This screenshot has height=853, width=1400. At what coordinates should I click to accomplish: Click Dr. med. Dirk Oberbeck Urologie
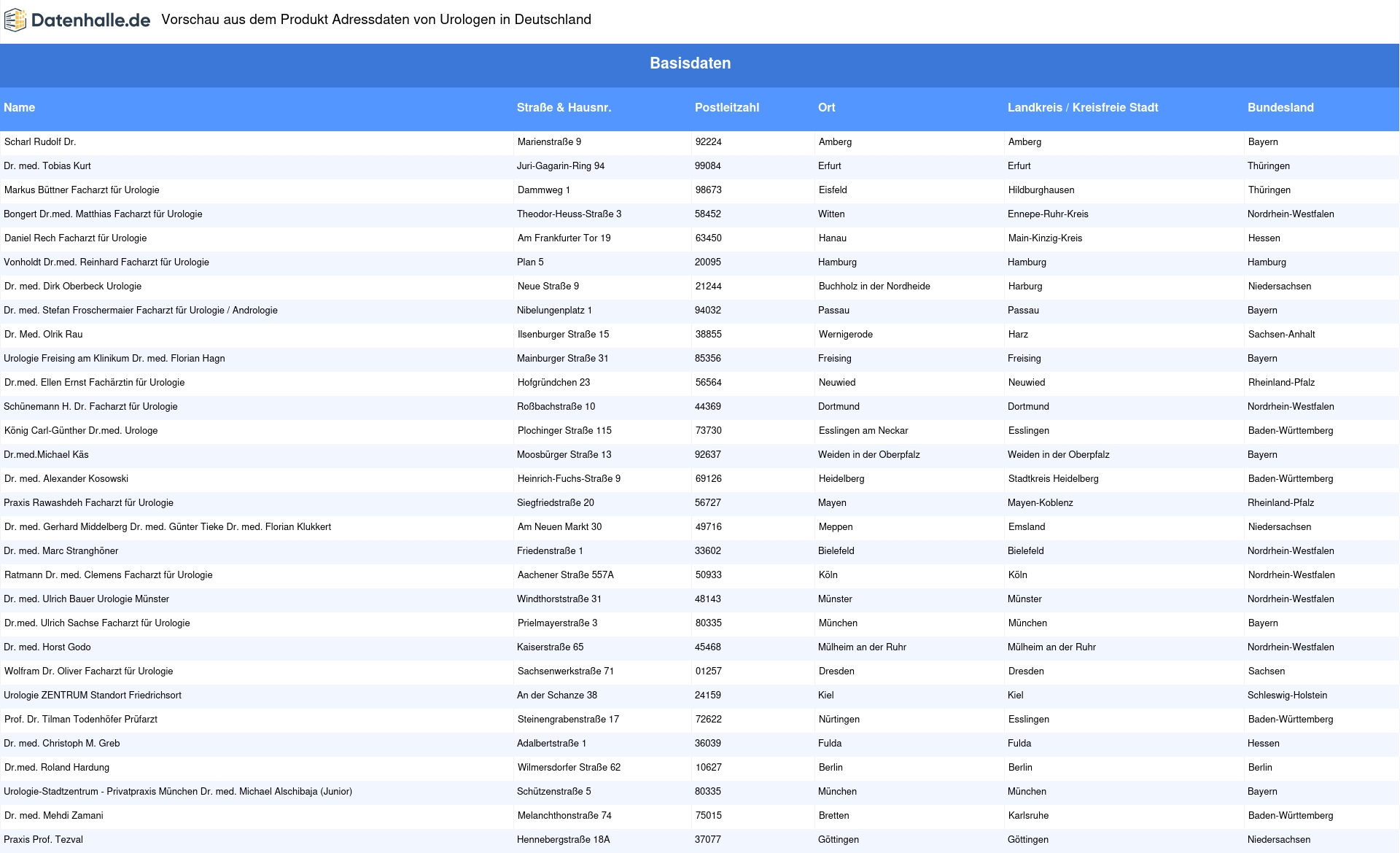73,287
